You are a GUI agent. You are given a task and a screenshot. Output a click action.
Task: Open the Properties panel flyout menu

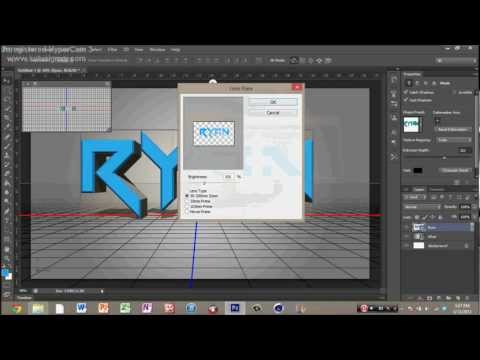pyautogui.click(x=475, y=74)
